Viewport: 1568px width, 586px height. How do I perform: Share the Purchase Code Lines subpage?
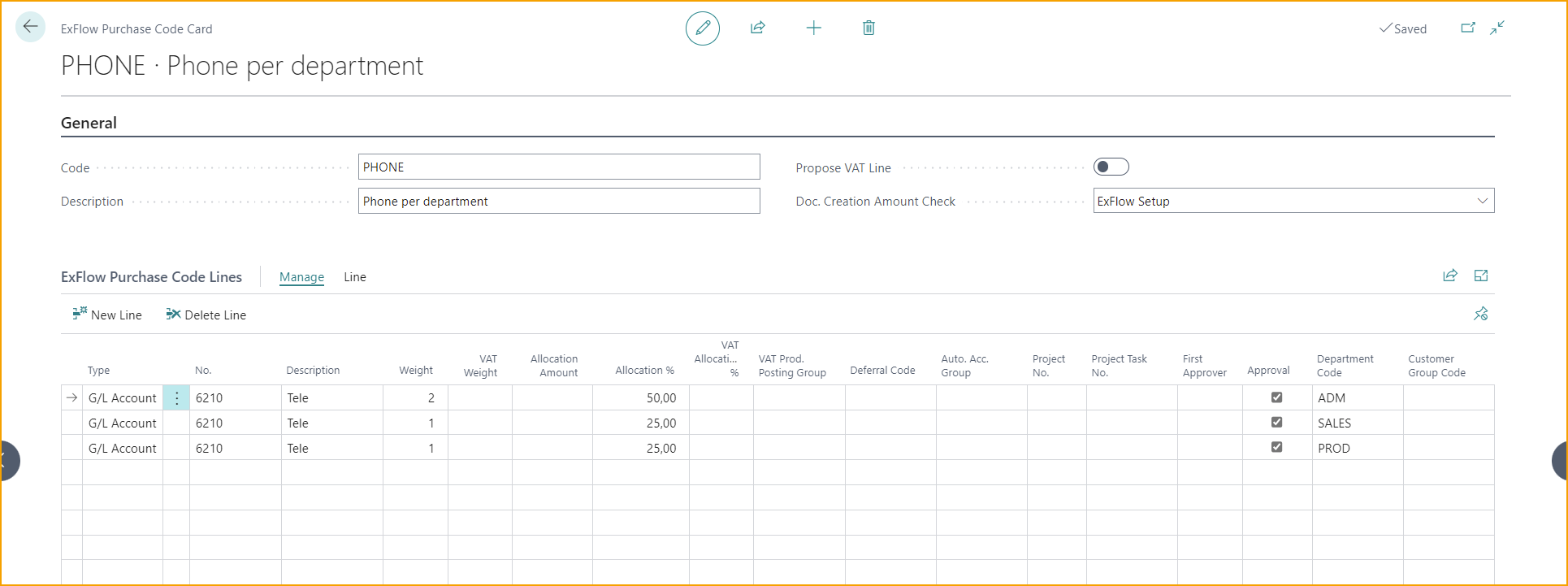[x=1450, y=276]
